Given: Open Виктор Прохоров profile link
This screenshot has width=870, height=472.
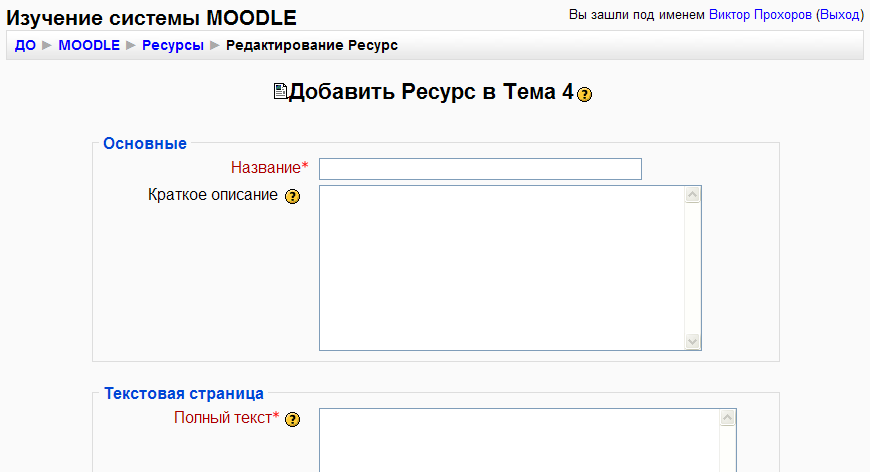Looking at the screenshot, I should (x=760, y=15).
